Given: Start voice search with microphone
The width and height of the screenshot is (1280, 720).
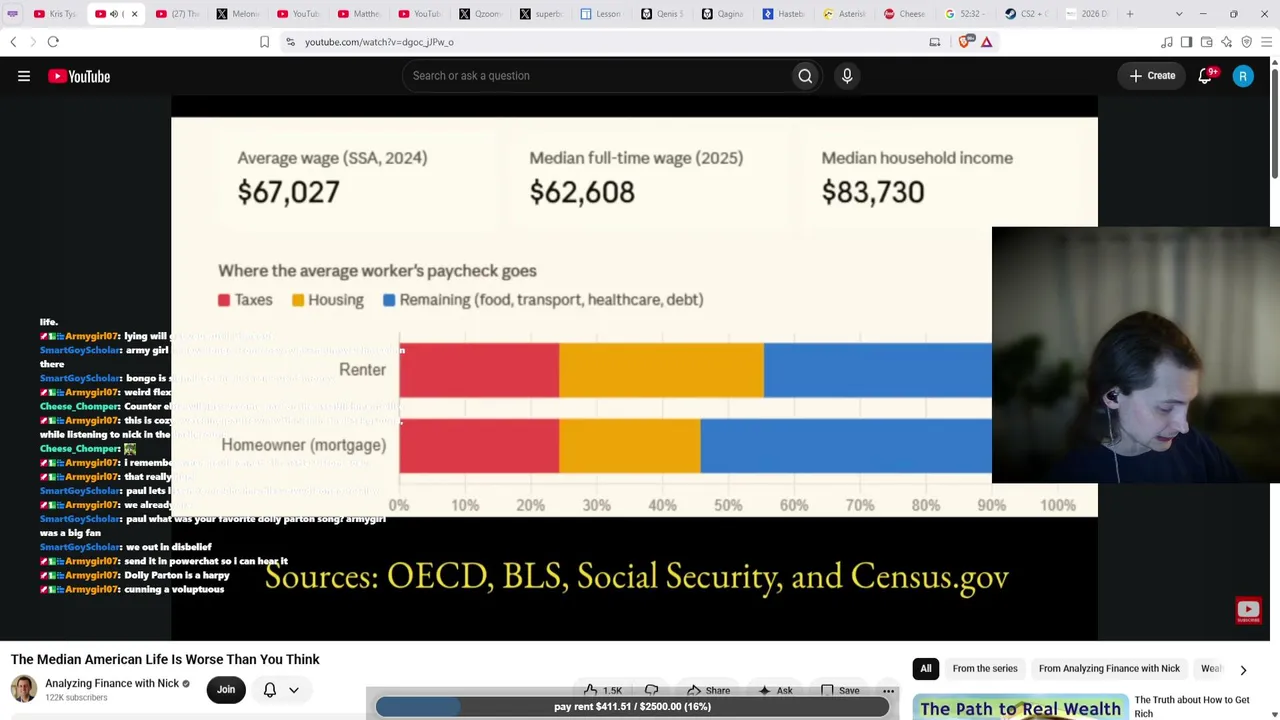Looking at the screenshot, I should click(847, 76).
